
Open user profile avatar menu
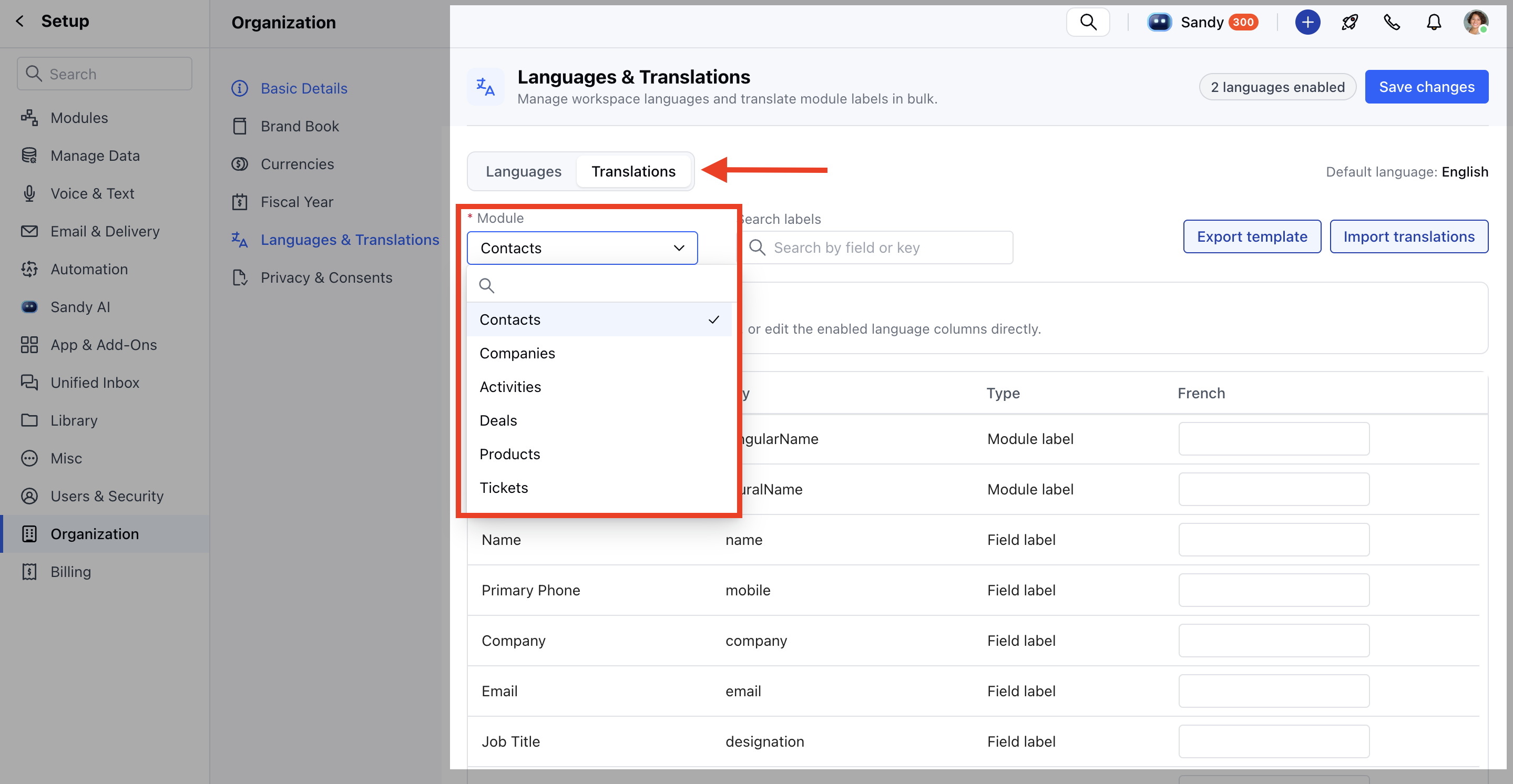tap(1476, 22)
